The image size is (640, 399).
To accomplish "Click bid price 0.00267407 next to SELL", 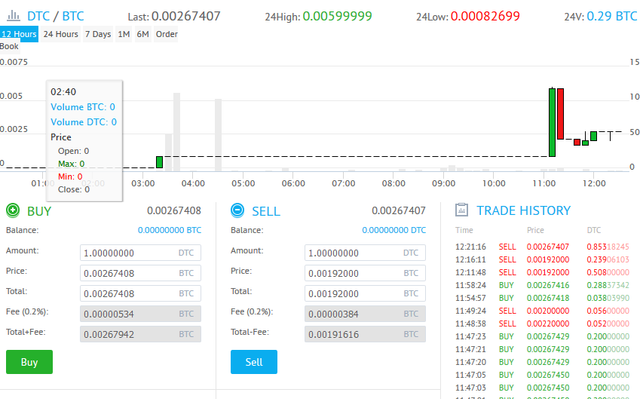I will (x=398, y=211).
